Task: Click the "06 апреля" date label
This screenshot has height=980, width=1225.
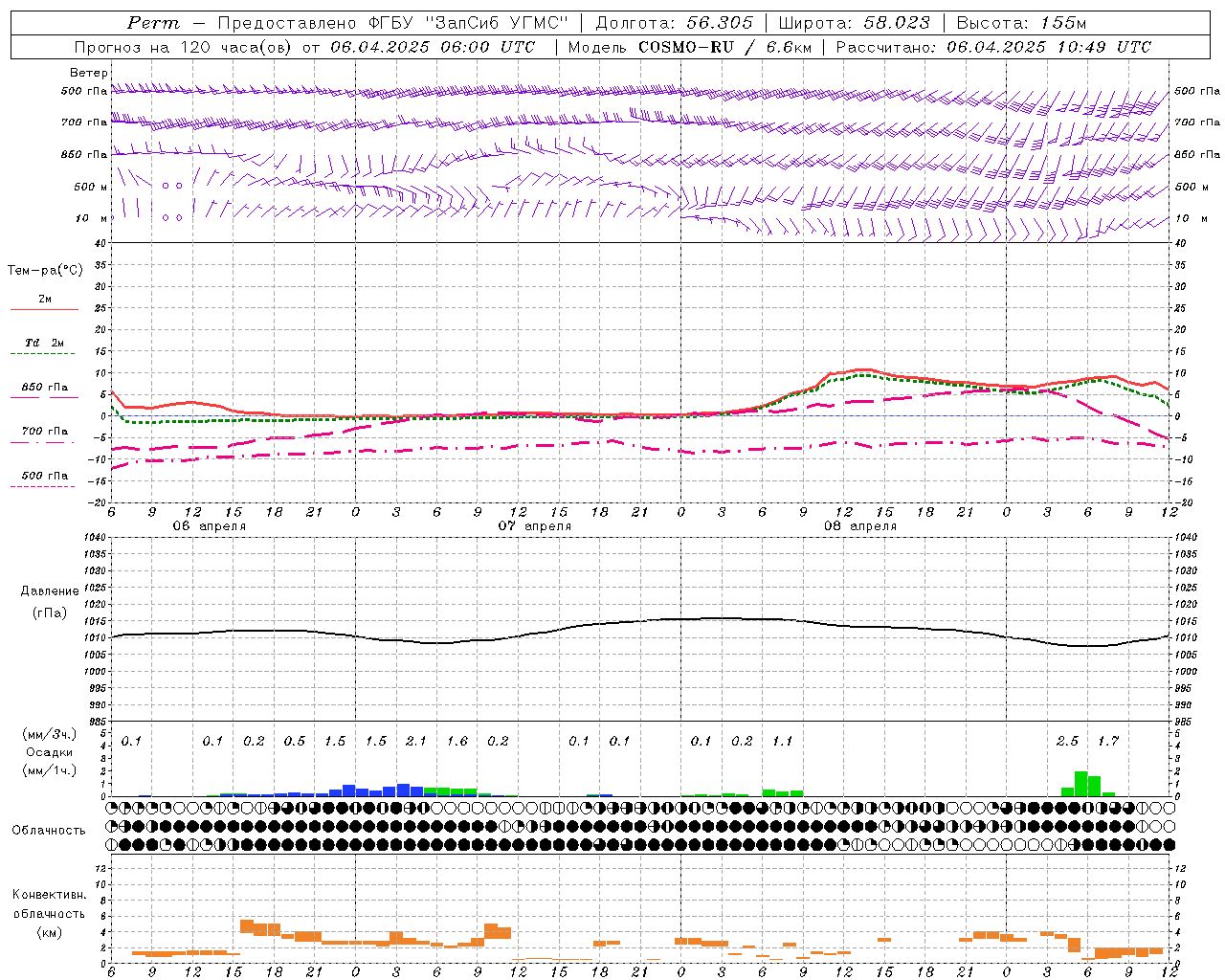Action: coord(209,526)
